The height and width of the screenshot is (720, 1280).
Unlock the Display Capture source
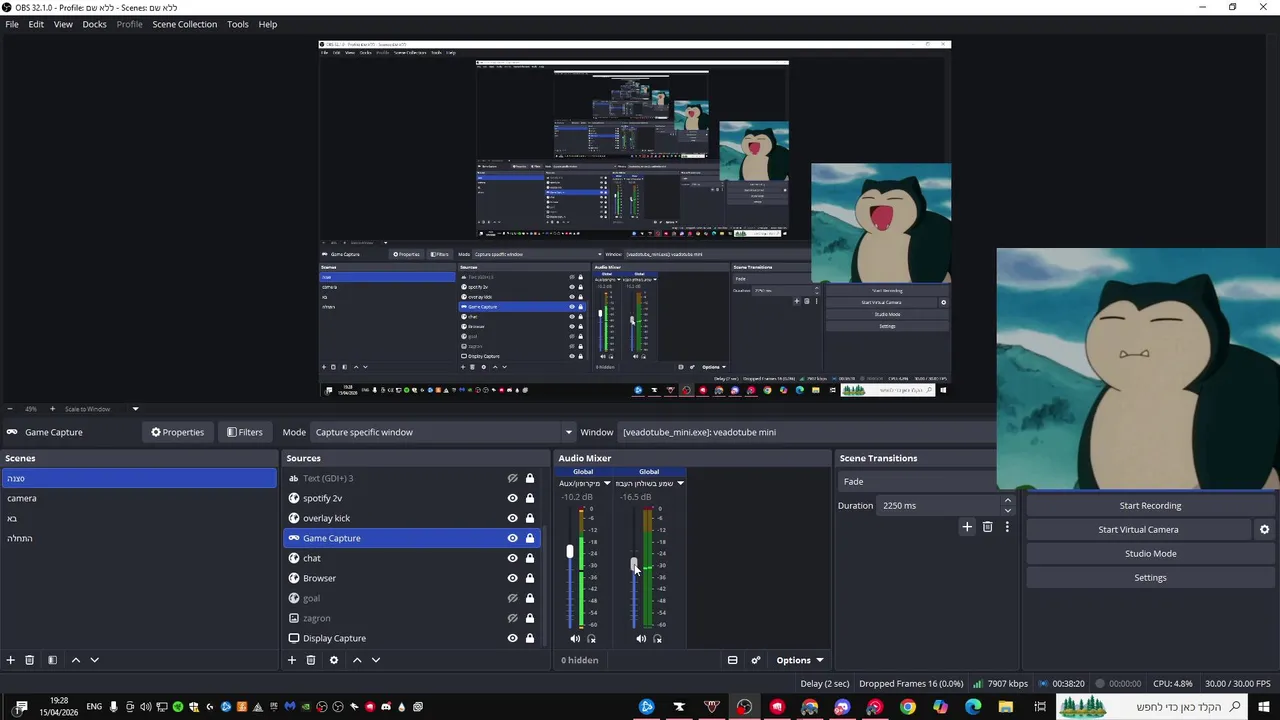(530, 638)
